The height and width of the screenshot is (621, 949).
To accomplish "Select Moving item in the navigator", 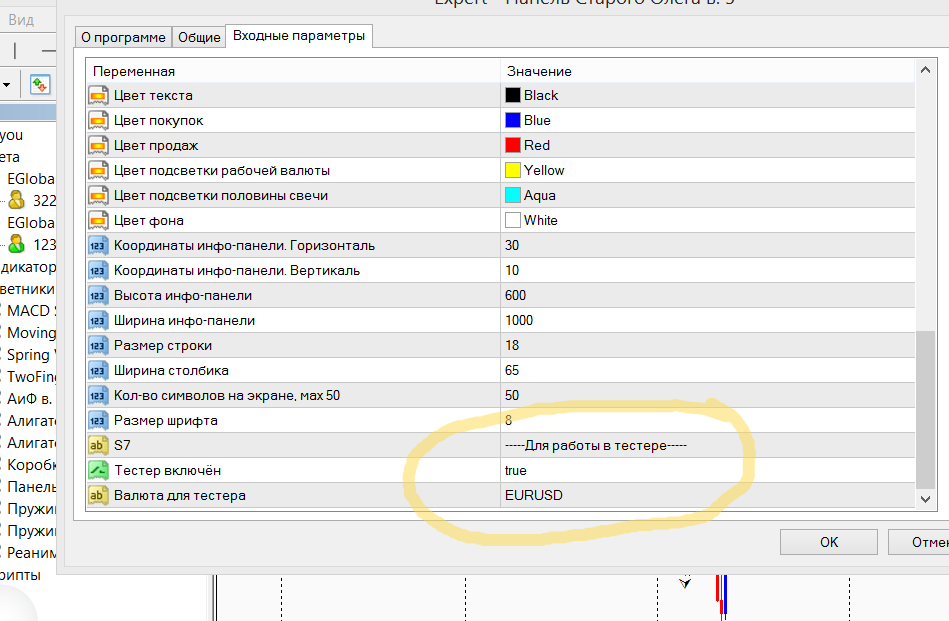I will 31,333.
